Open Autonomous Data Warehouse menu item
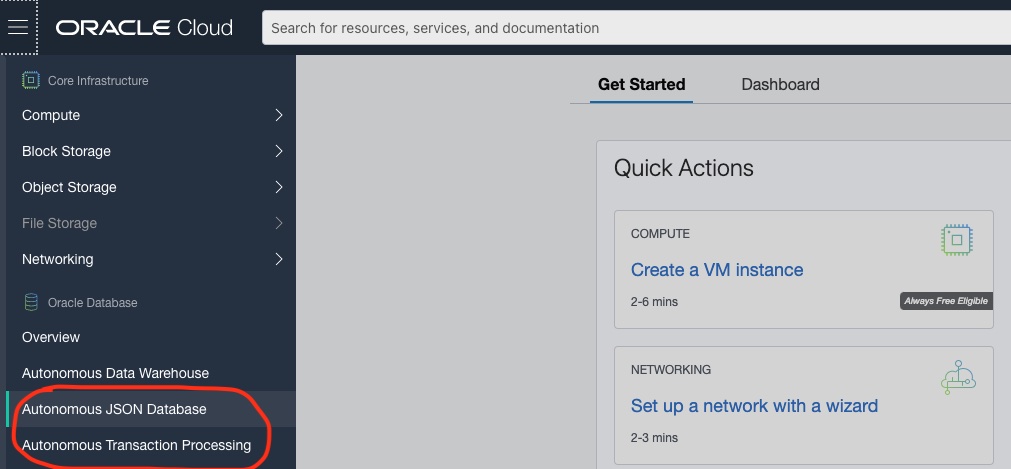 coord(115,373)
